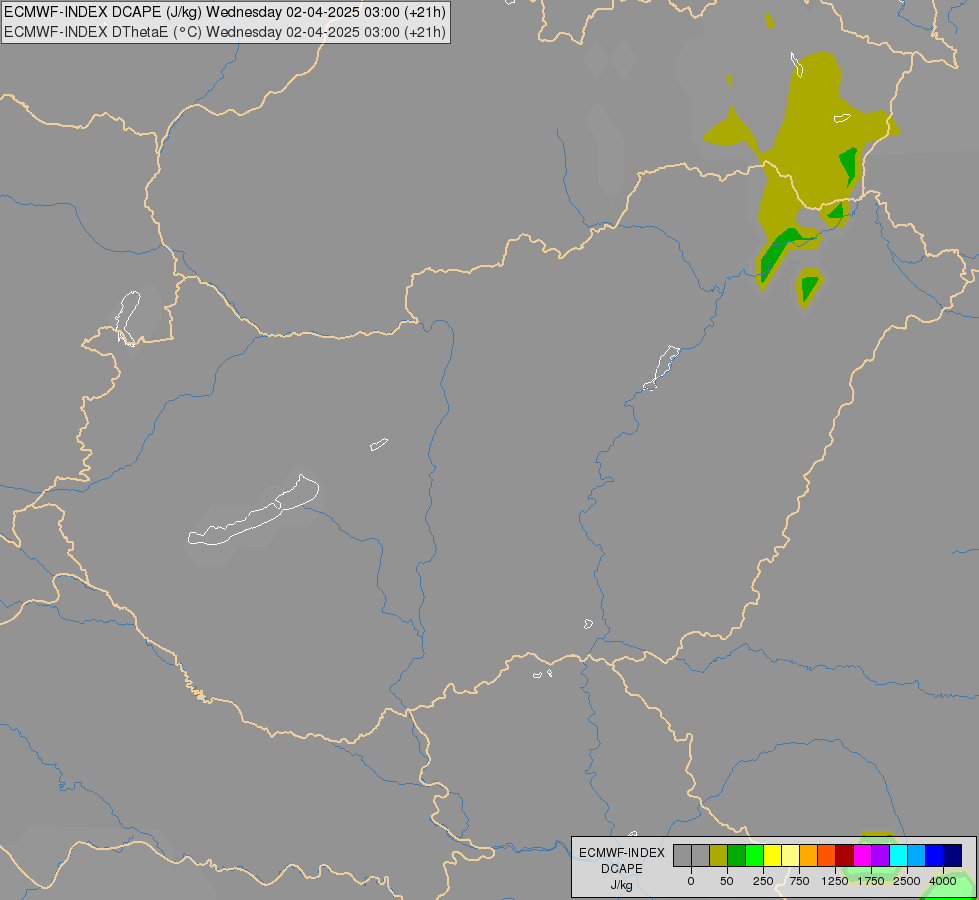Image resolution: width=979 pixels, height=900 pixels.
Task: Click the magenta 1750 J/kg swatch
Action: 863,855
